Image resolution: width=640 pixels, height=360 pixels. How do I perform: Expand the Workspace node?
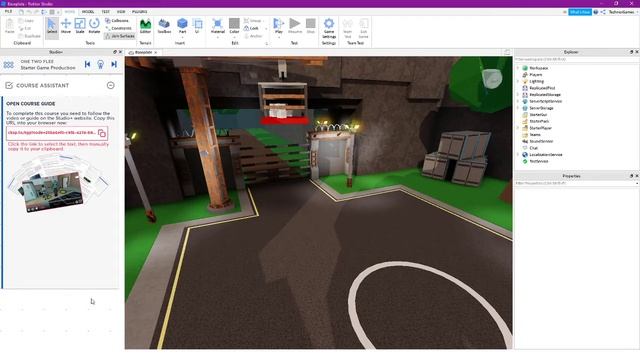tap(518, 68)
